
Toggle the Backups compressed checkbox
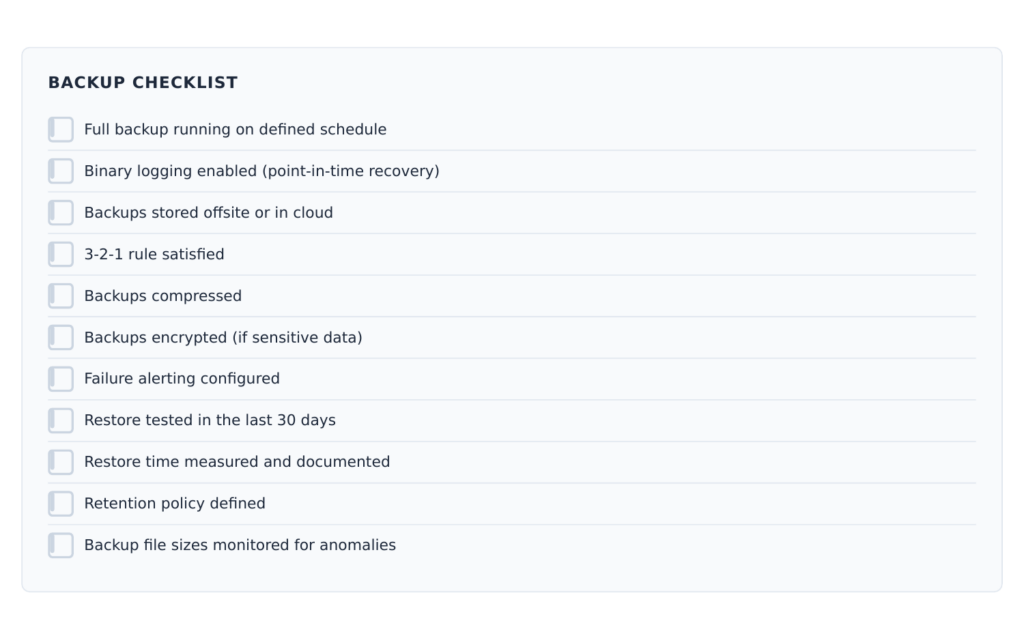[x=61, y=296]
